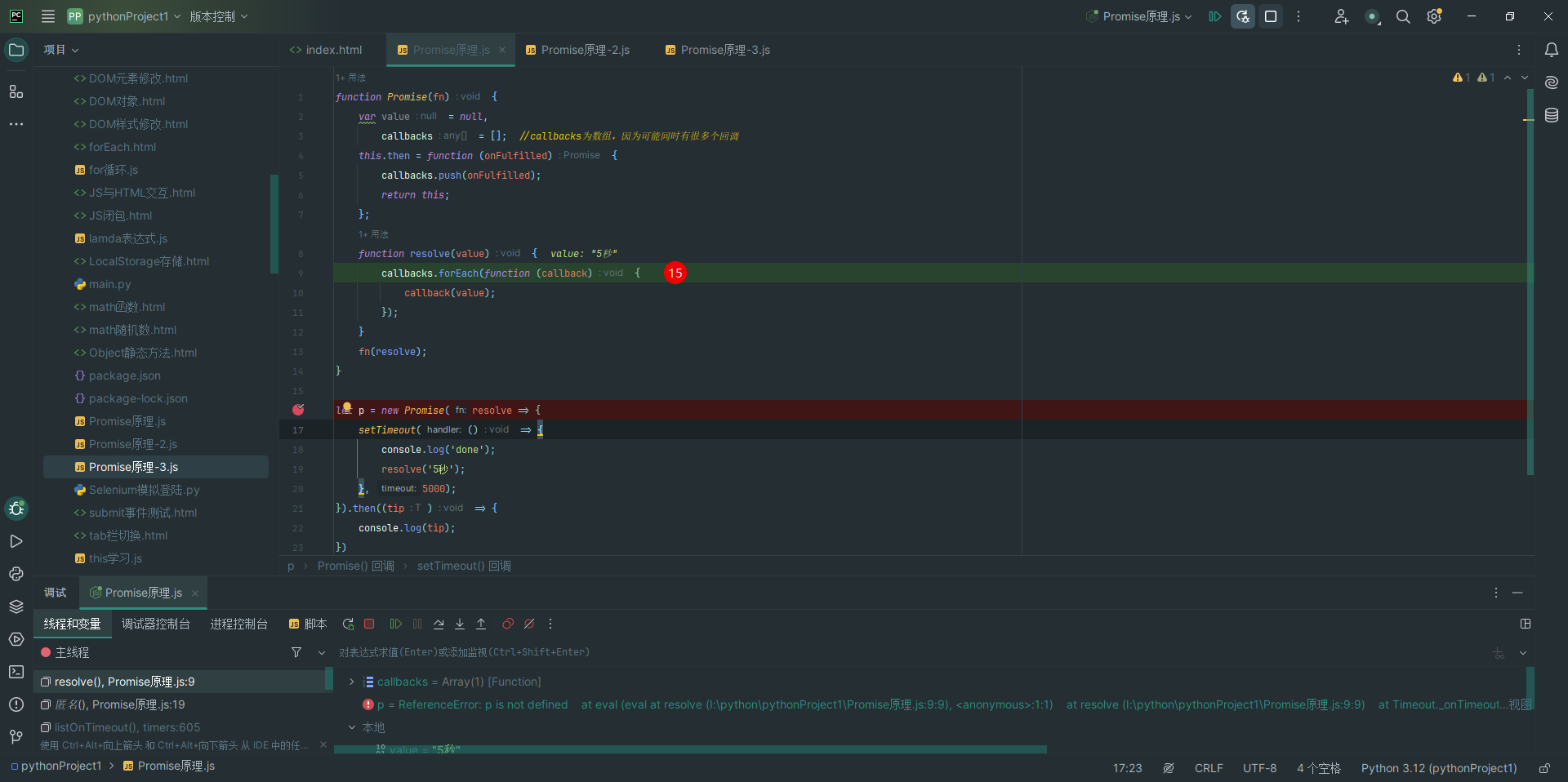The width and height of the screenshot is (1568, 782).
Task: Step out of the current function
Action: [481, 624]
